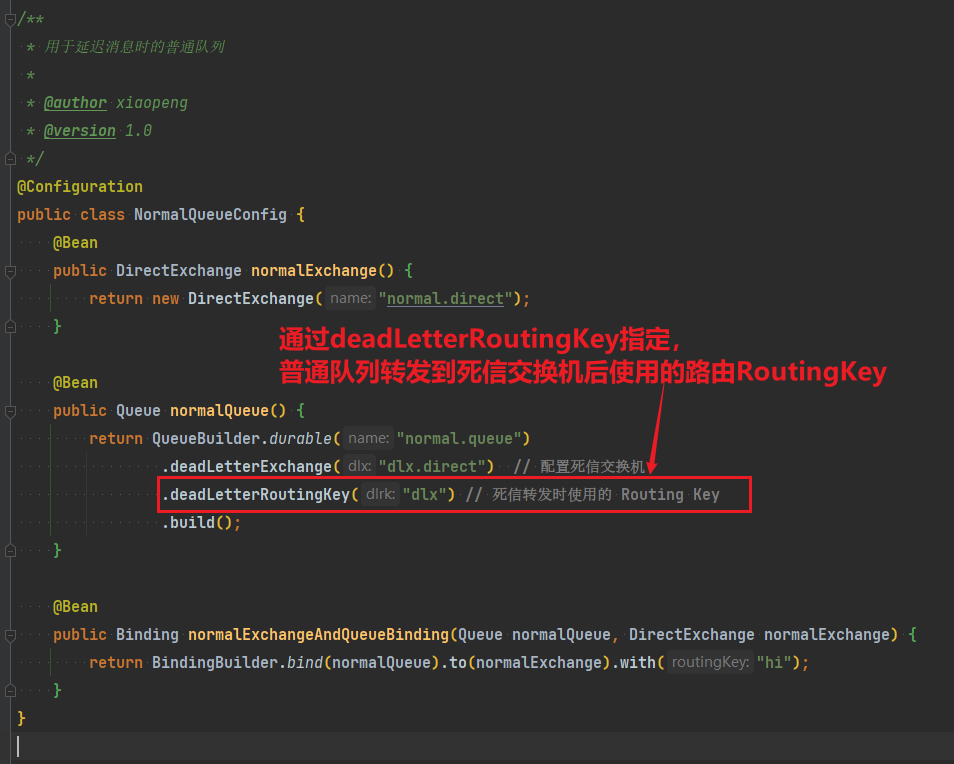Click the Javadoc closing fold marker
Screen dimensions: 954x764
coord(9,158)
